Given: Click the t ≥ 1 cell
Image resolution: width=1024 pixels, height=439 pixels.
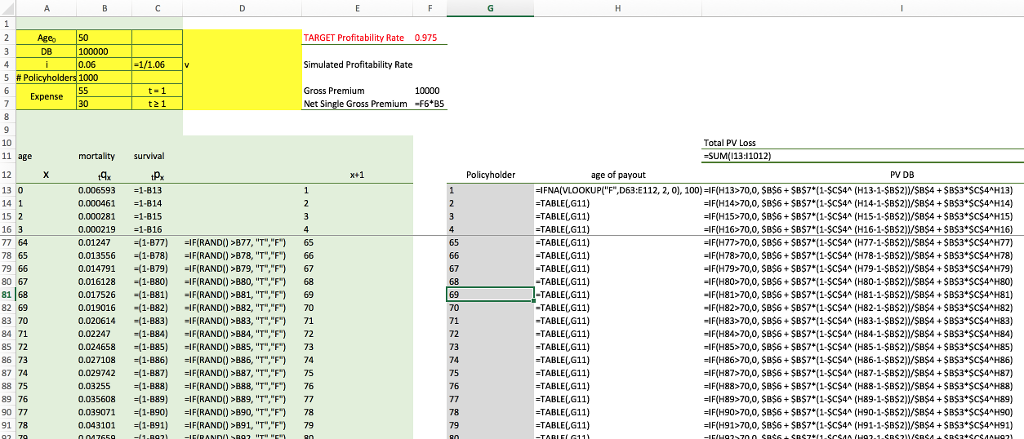Looking at the screenshot, I should (x=157, y=103).
